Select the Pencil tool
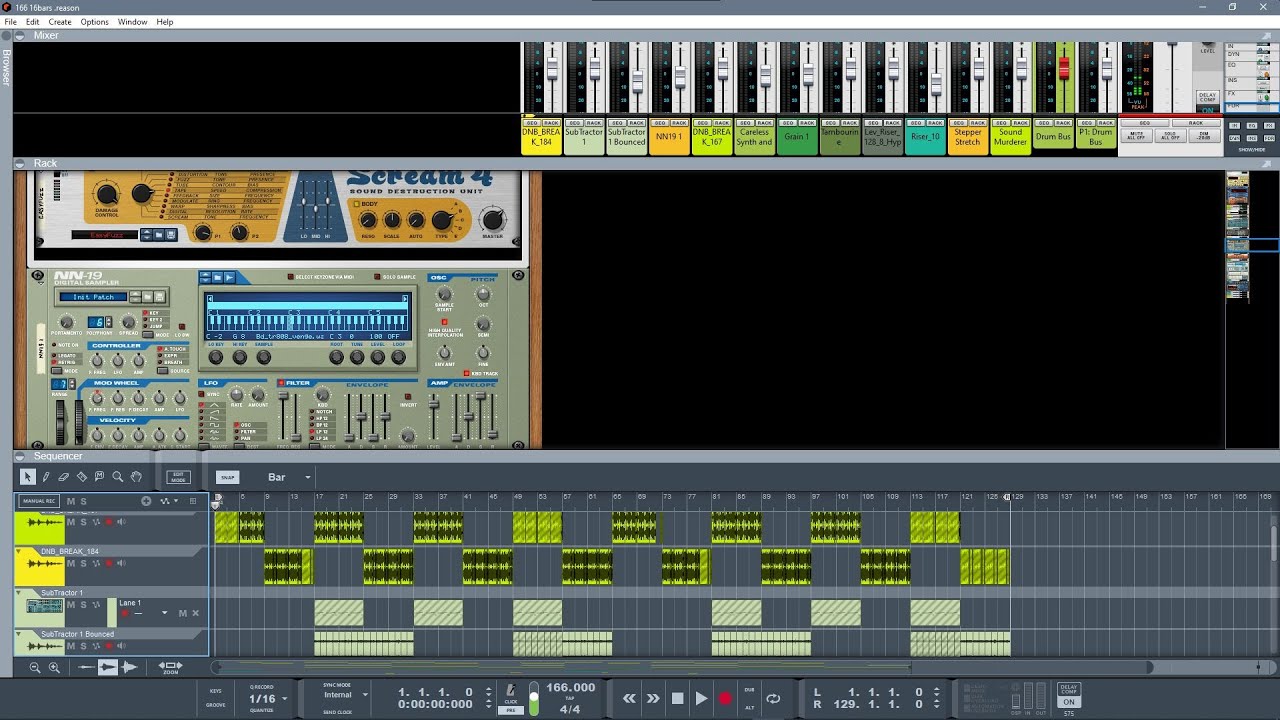This screenshot has height=720, width=1280. tap(46, 477)
